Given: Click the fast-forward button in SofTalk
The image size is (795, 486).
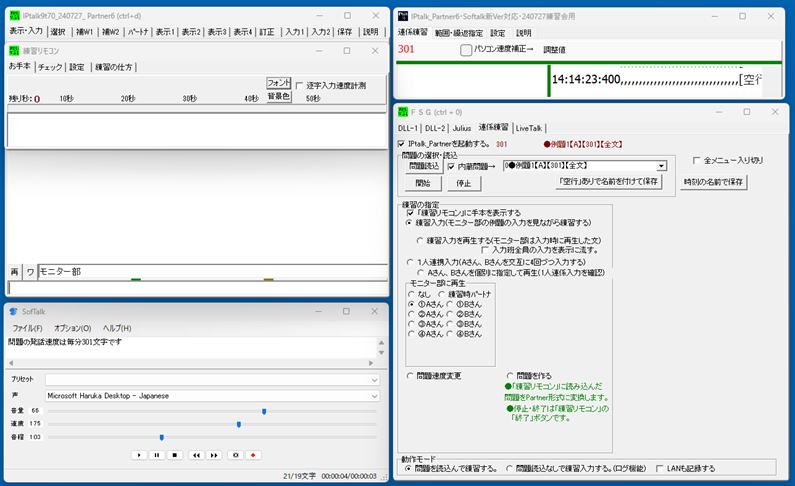Looking at the screenshot, I should coord(213,454).
